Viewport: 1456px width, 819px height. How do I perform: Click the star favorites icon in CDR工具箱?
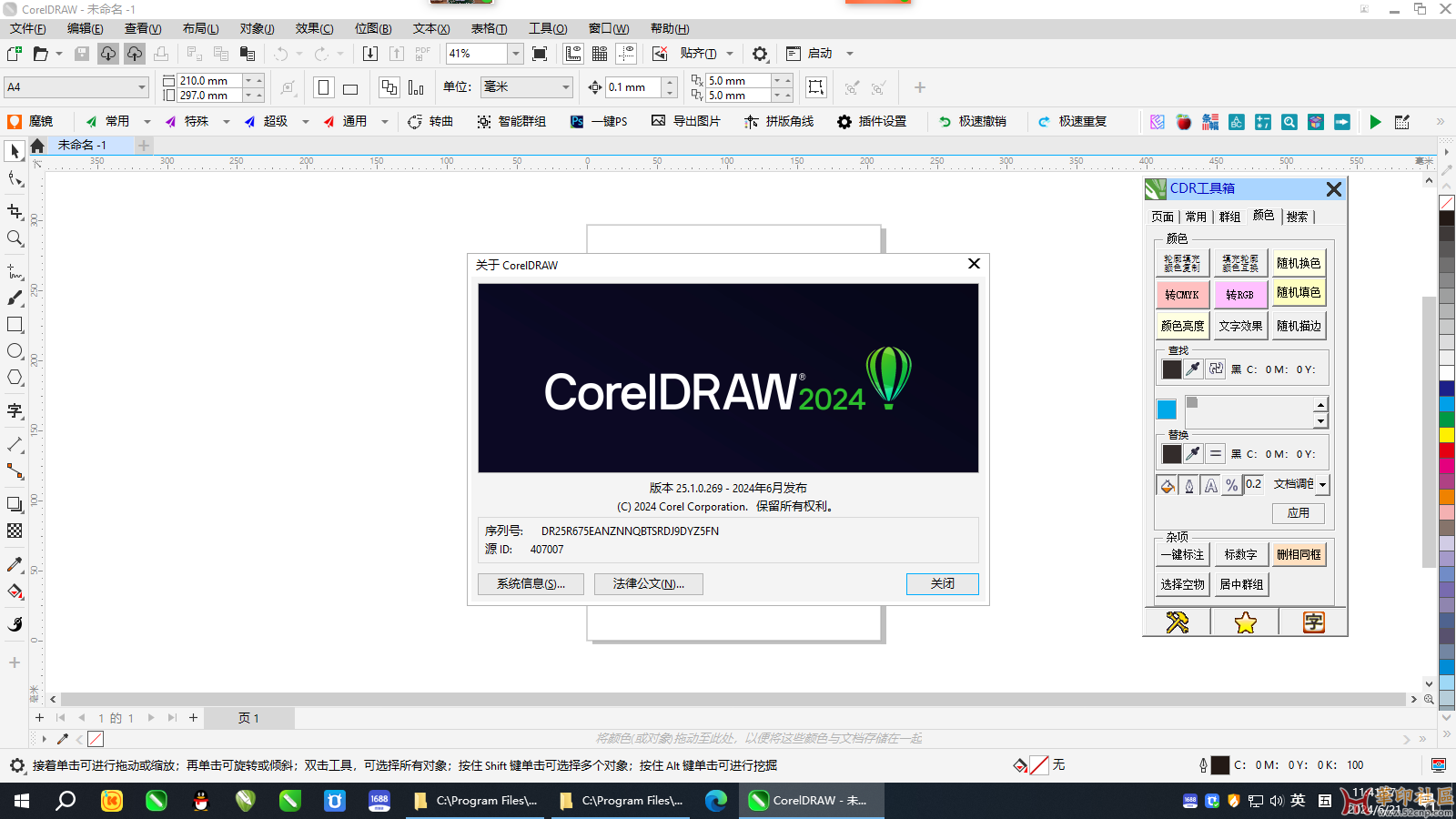pos(1245,622)
